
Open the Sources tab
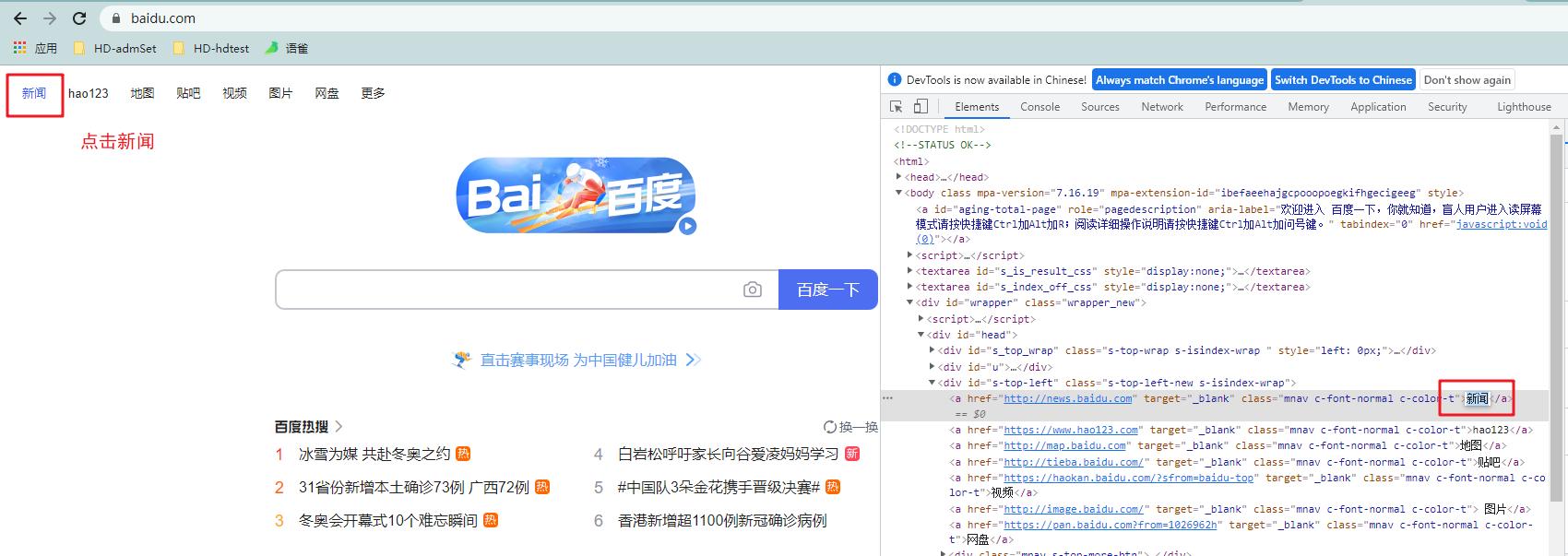(1100, 107)
